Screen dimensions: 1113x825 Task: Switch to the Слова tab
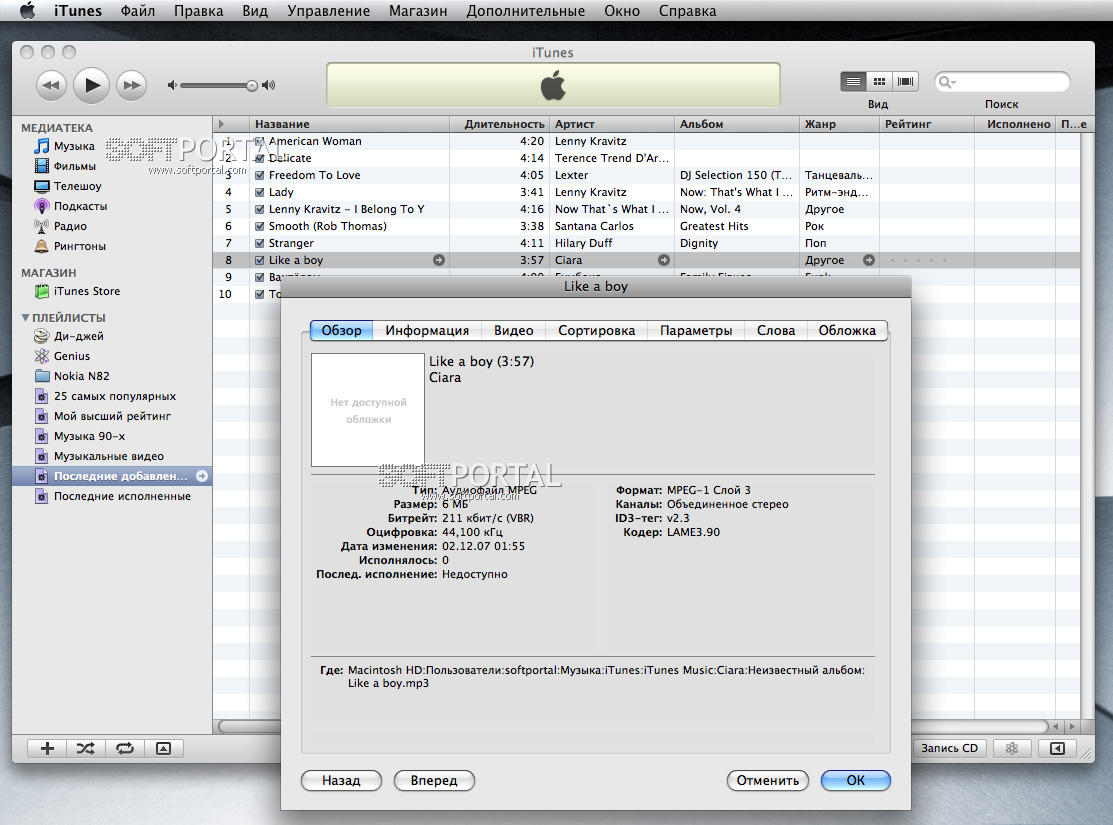tap(776, 330)
